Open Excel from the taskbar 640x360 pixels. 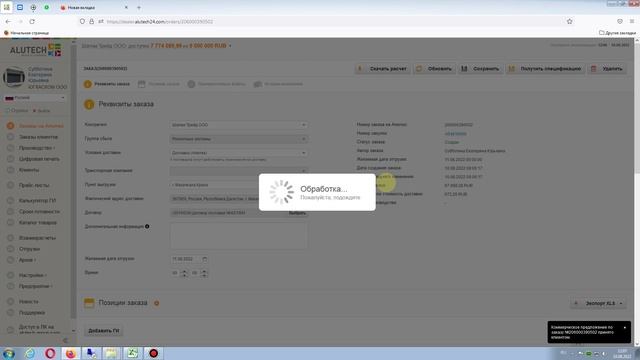pos(132,353)
